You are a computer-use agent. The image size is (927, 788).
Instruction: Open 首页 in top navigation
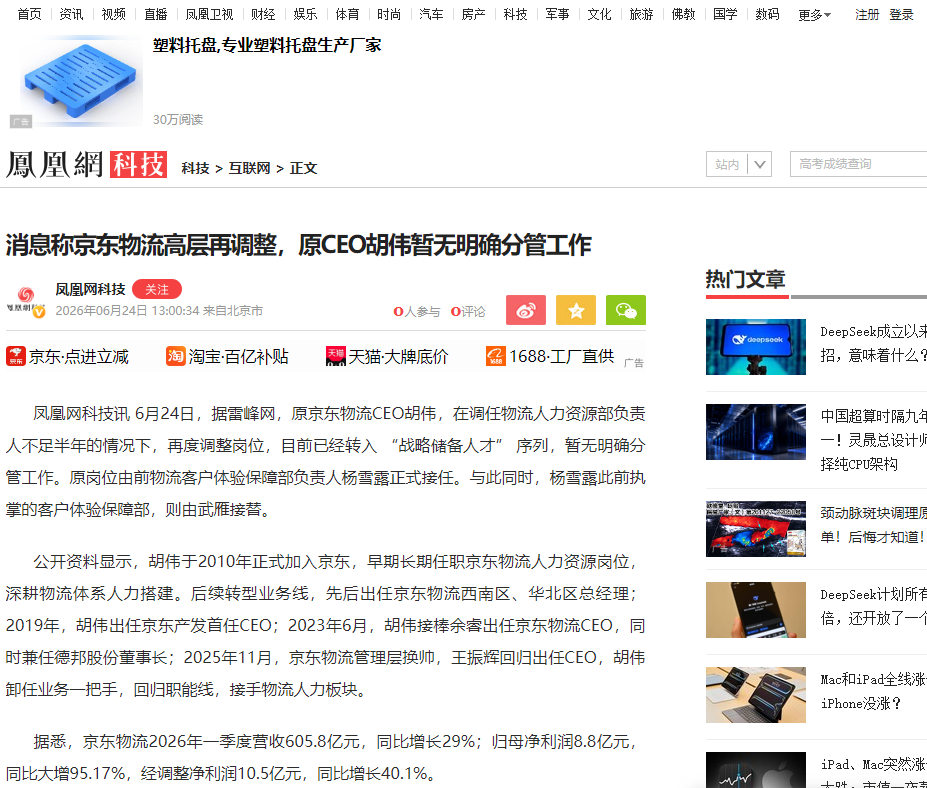coord(30,14)
